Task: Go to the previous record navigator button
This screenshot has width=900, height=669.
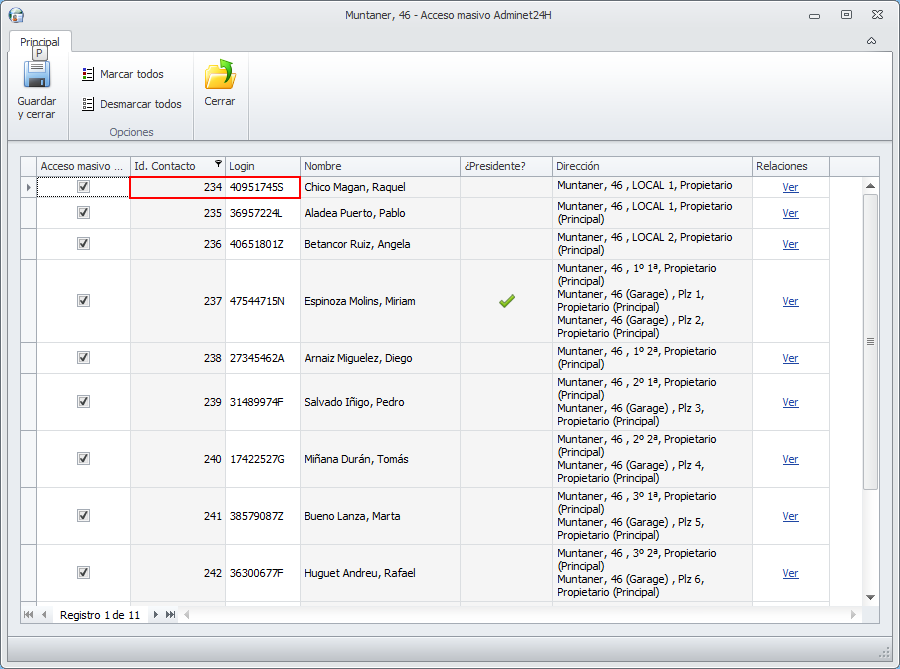Action: pos(44,614)
